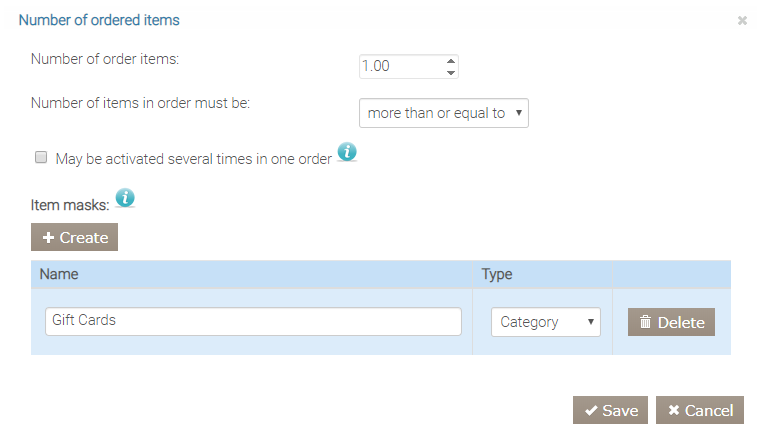761x441 pixels.
Task: Click the info icon beside the activation checkbox
Action: pos(347,152)
